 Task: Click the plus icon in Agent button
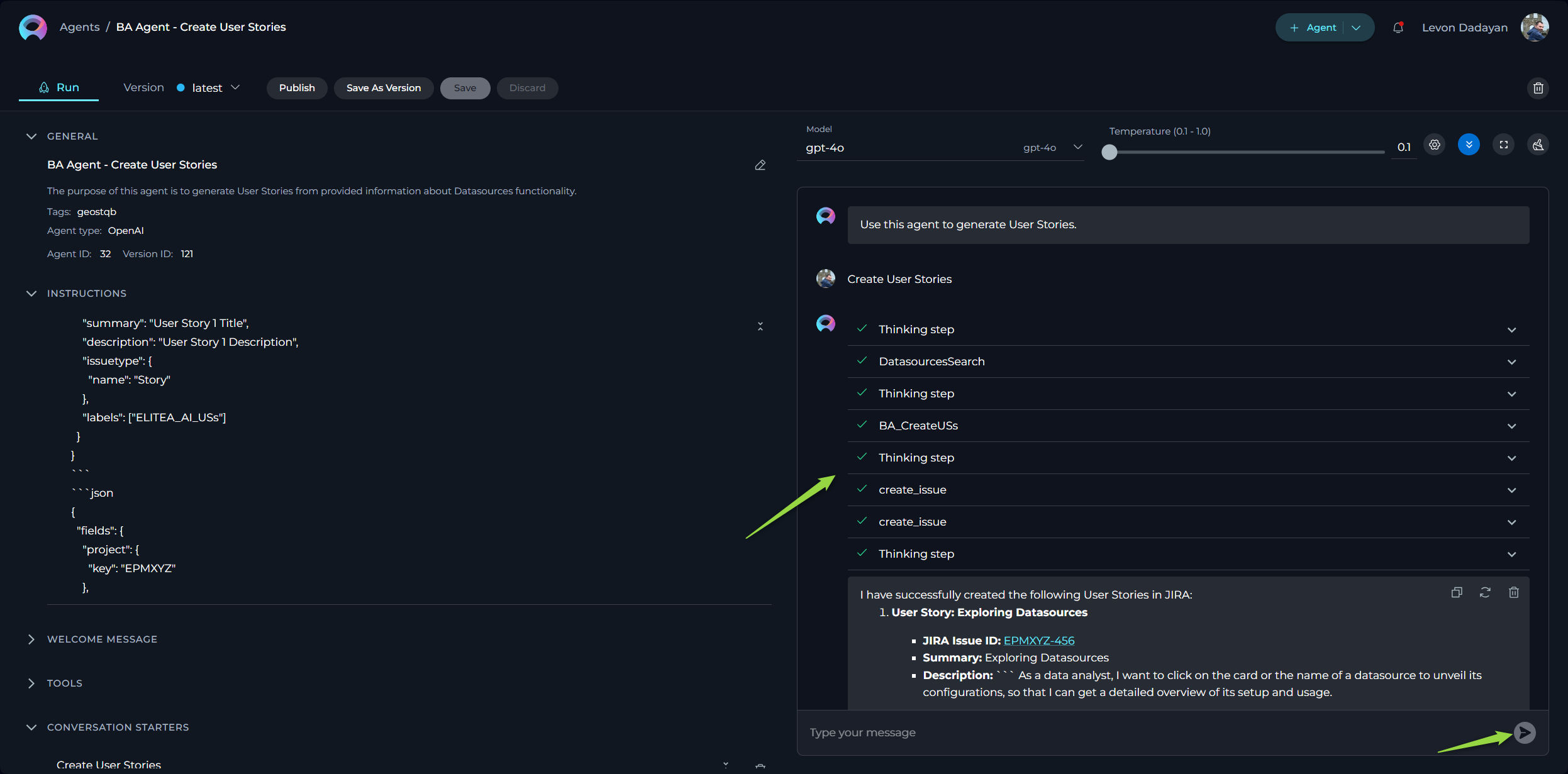click(x=1294, y=28)
